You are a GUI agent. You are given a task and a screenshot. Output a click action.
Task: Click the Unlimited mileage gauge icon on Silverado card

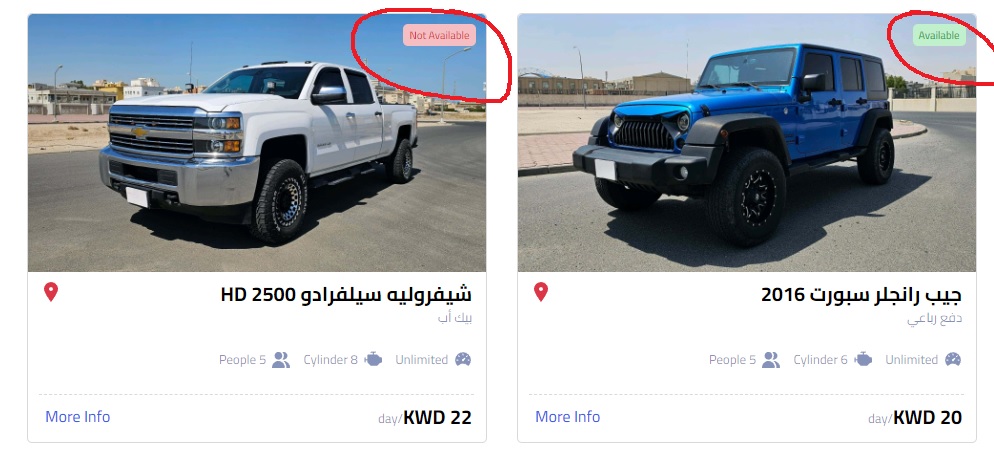click(x=463, y=360)
